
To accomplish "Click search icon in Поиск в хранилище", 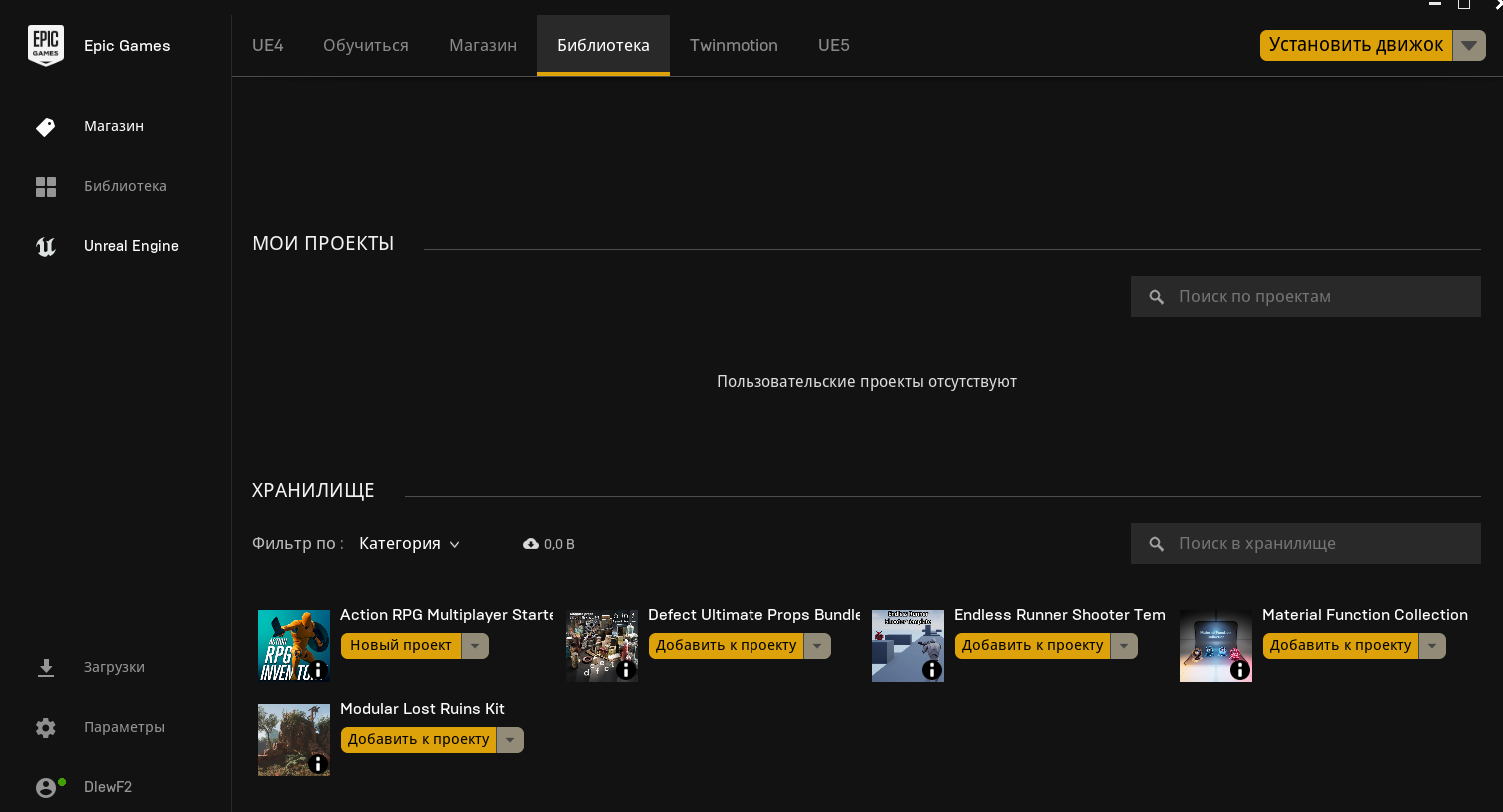I will [1157, 544].
